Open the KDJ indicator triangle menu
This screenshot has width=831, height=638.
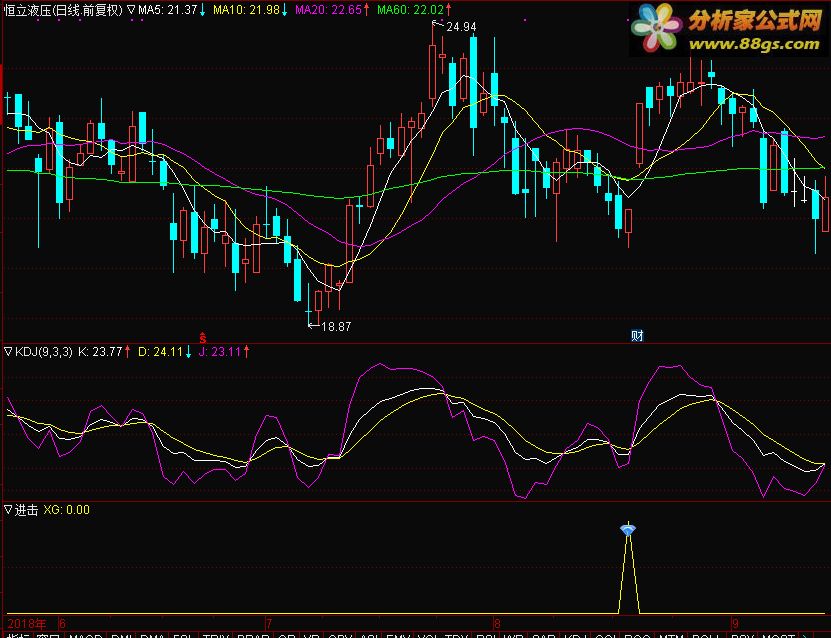tap(8, 352)
